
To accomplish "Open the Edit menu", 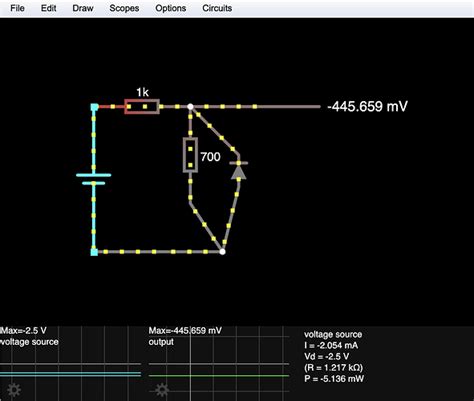I will (x=48, y=8).
